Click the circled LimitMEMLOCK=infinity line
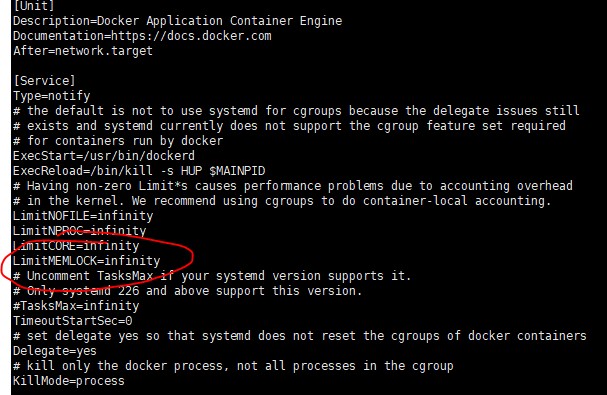 point(86,261)
